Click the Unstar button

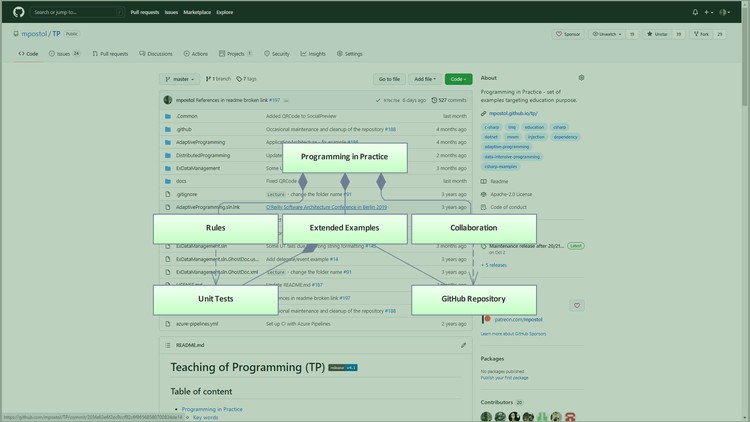pos(657,34)
